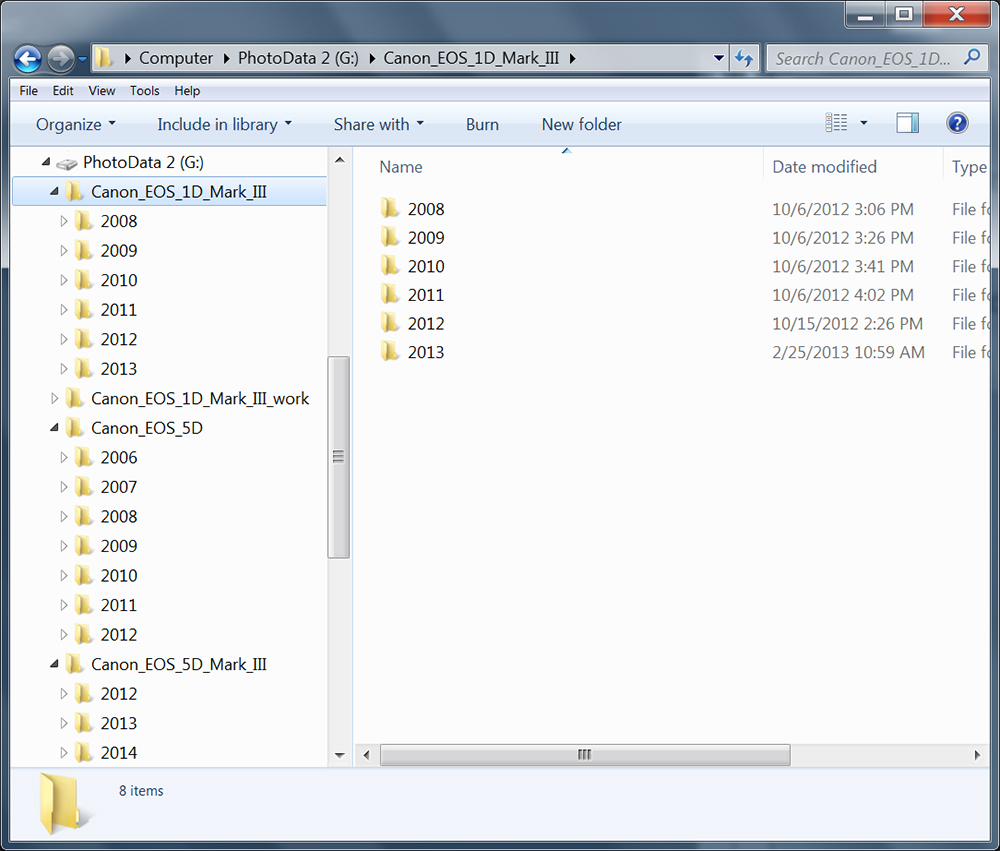Click the 2013 folder icon in file list
The height and width of the screenshot is (851, 1000).
coord(390,352)
